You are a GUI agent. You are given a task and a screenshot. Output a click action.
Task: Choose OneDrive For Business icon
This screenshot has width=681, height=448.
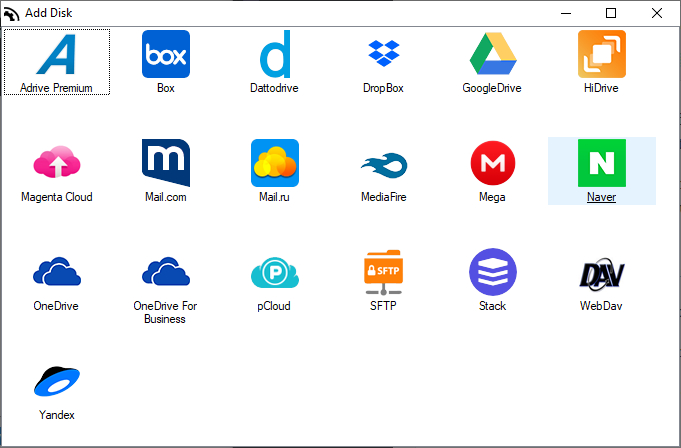point(166,272)
